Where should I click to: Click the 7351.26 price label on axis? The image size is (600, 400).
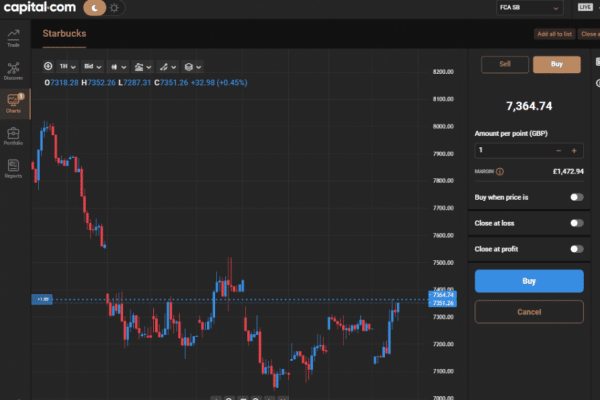(443, 303)
